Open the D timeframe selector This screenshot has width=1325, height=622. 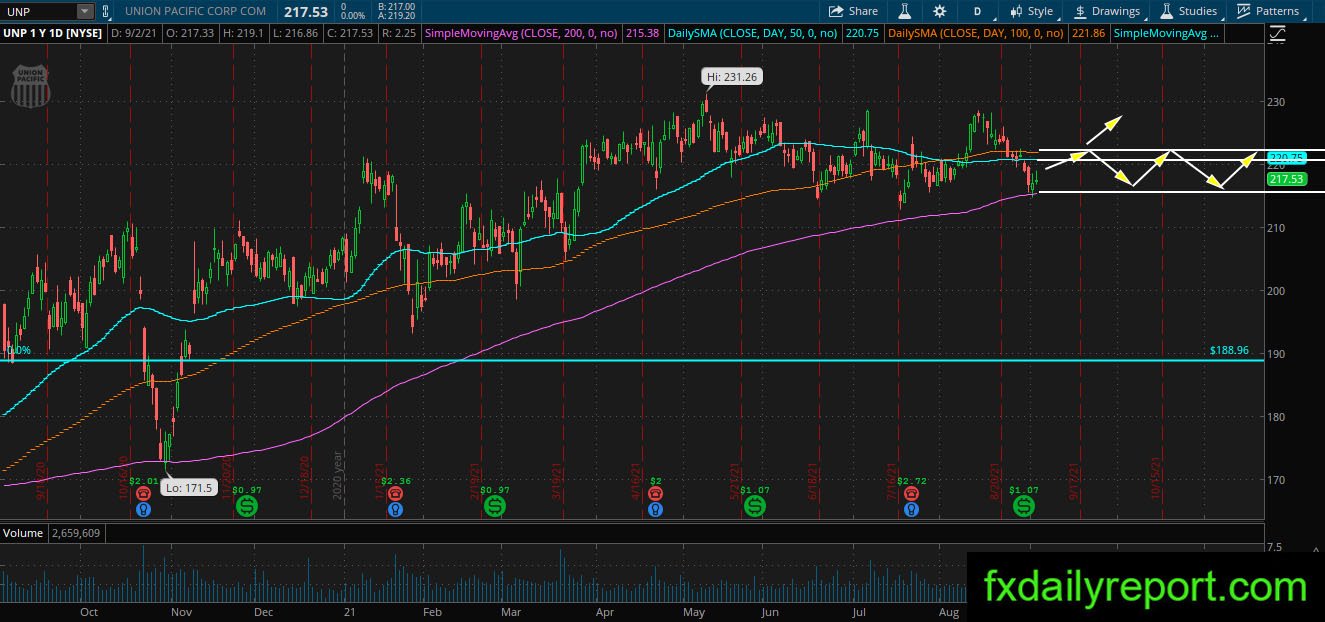[977, 11]
